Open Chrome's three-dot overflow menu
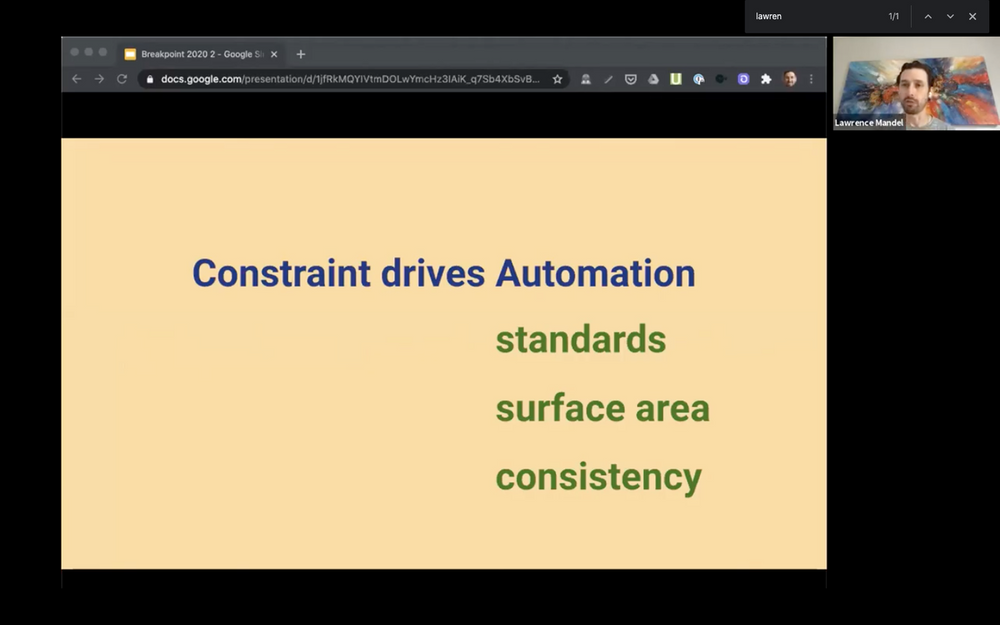1000x625 pixels. [x=812, y=78]
